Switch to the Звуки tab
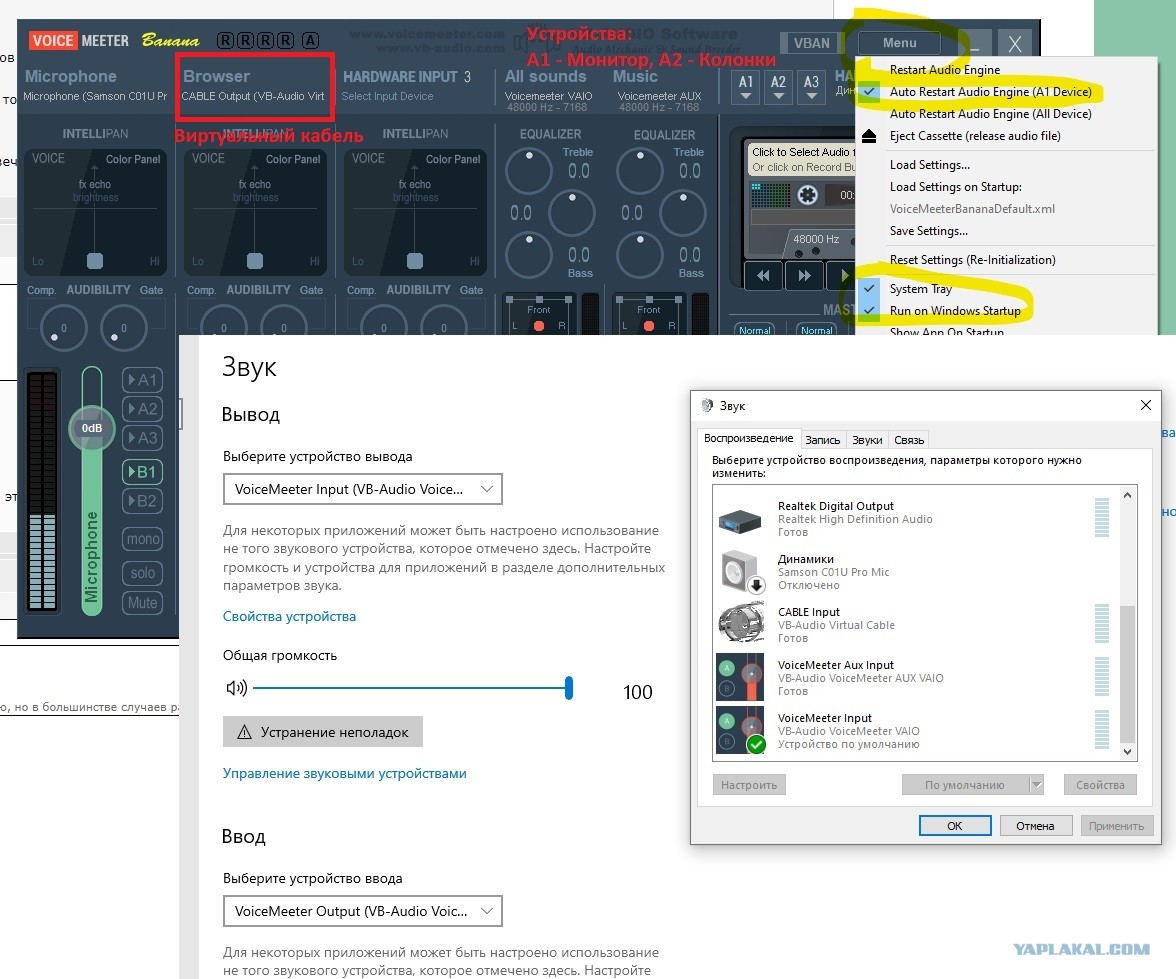Viewport: 1176px width, 979px height. (x=867, y=440)
